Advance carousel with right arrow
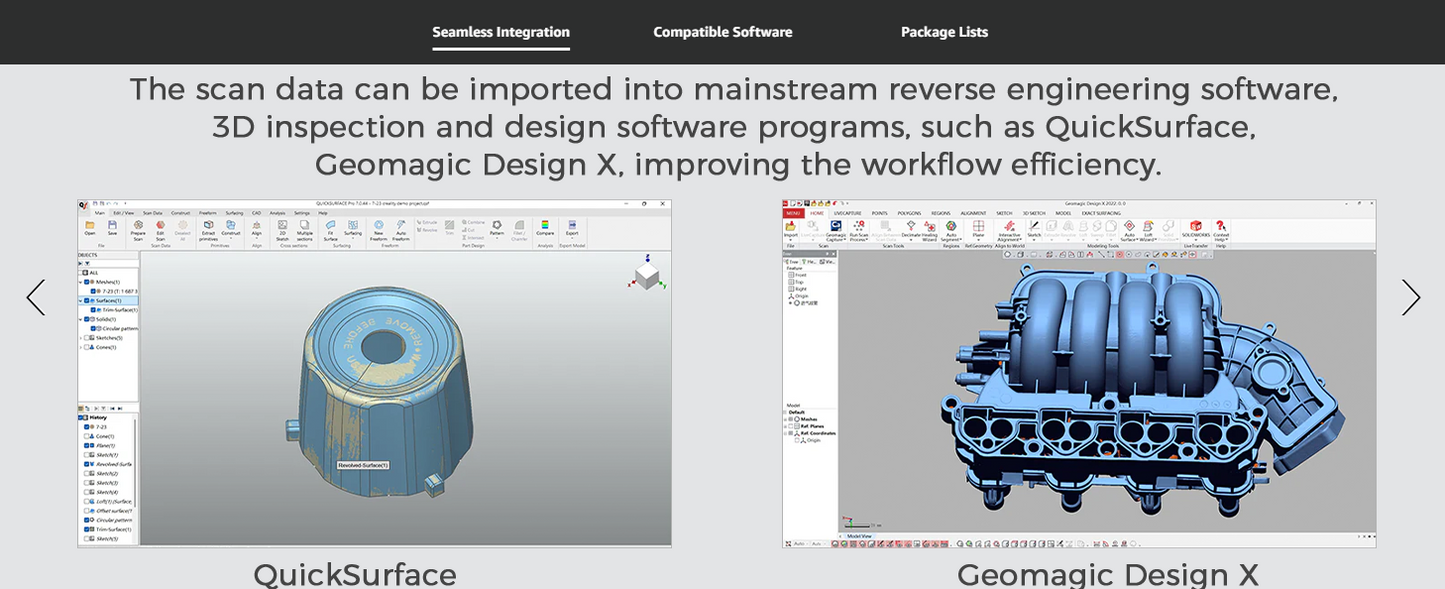 (1410, 298)
